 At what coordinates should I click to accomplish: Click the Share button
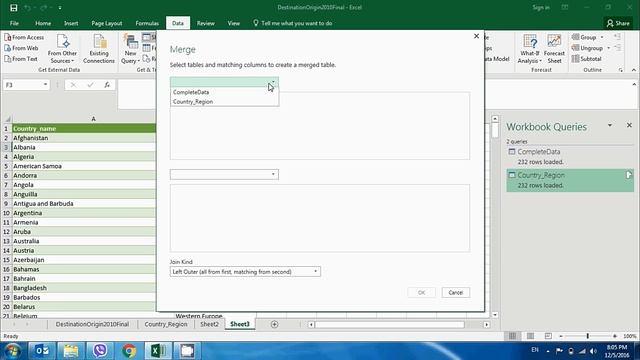point(618,23)
